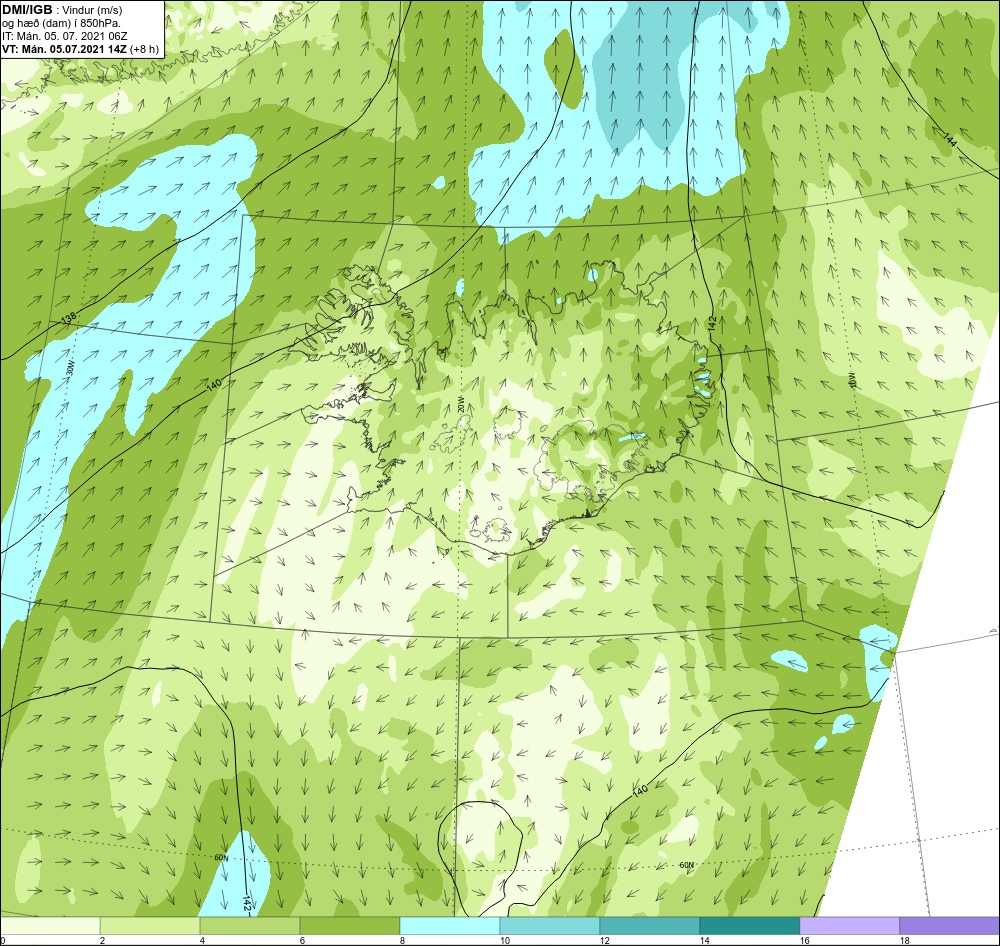Click the '30W' longitude label
Screen dimensions: 1000x946
[x=70, y=368]
